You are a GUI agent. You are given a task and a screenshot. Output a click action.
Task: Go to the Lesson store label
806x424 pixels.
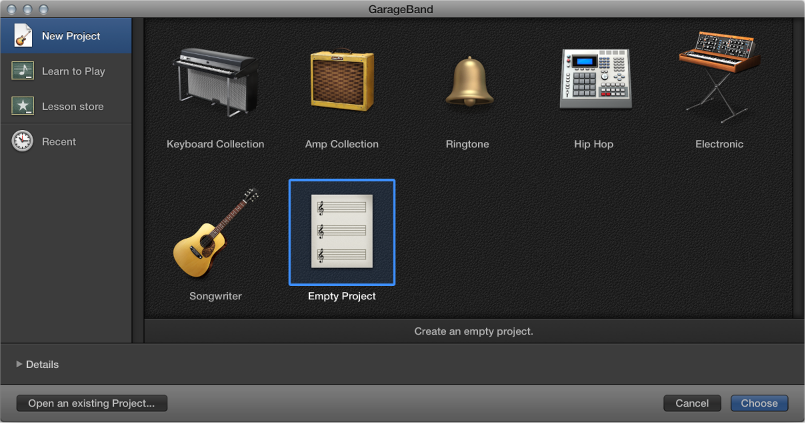[72, 106]
